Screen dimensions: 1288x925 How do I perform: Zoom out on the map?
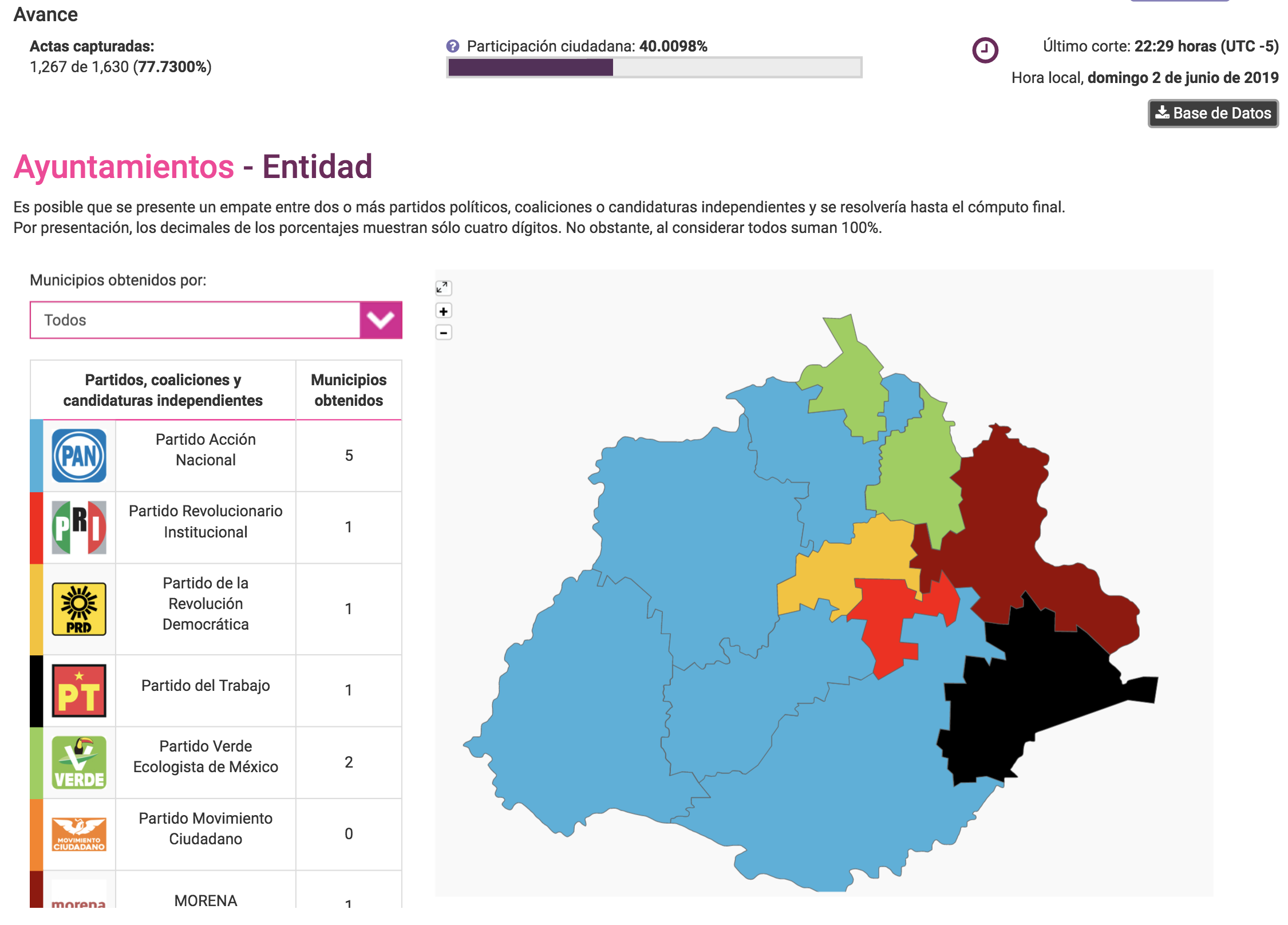point(444,333)
